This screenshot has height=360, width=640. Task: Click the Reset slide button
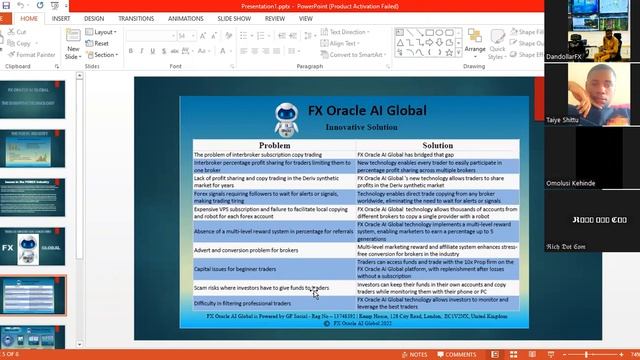[x=97, y=43]
